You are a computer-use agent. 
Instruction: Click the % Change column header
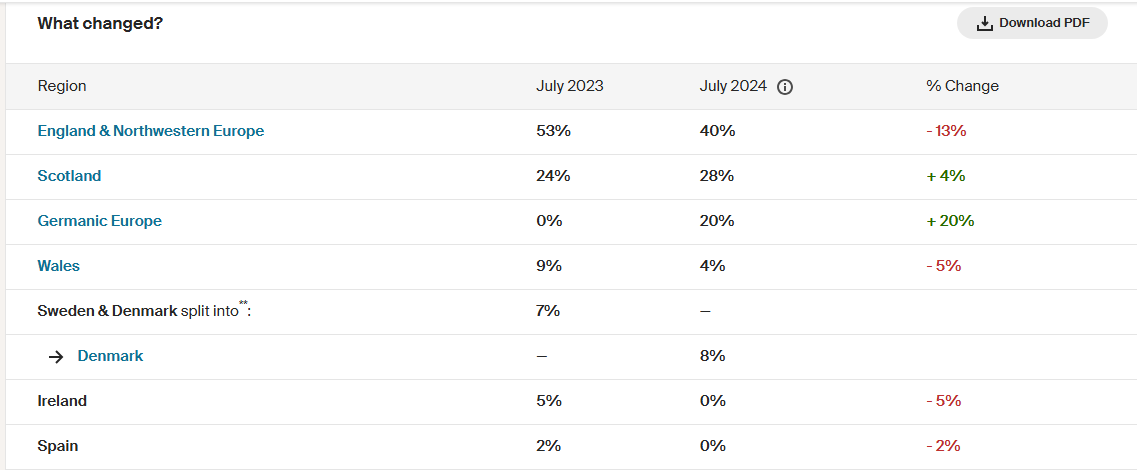coord(962,86)
